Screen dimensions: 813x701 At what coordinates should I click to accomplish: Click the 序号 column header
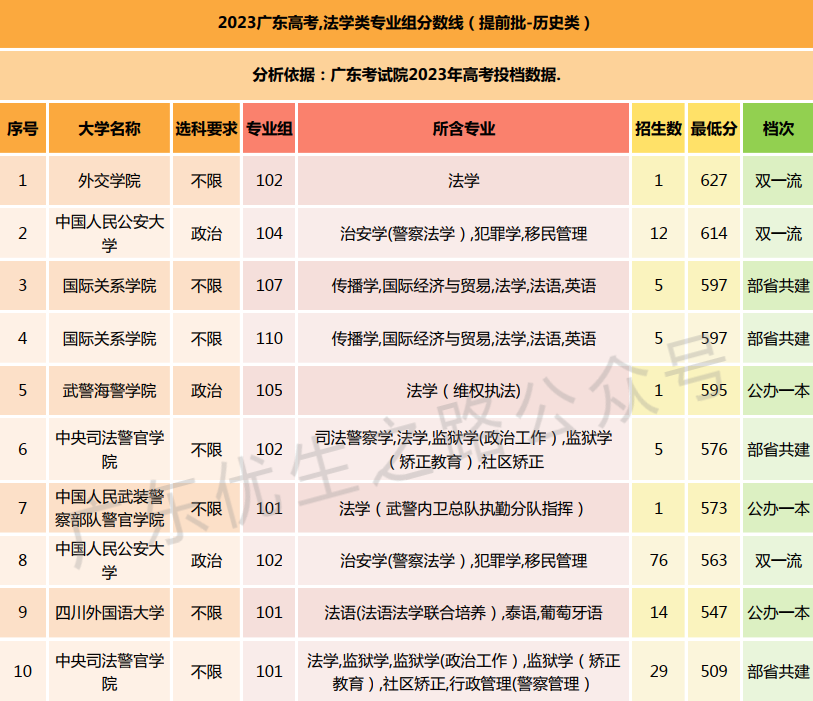coord(23,128)
